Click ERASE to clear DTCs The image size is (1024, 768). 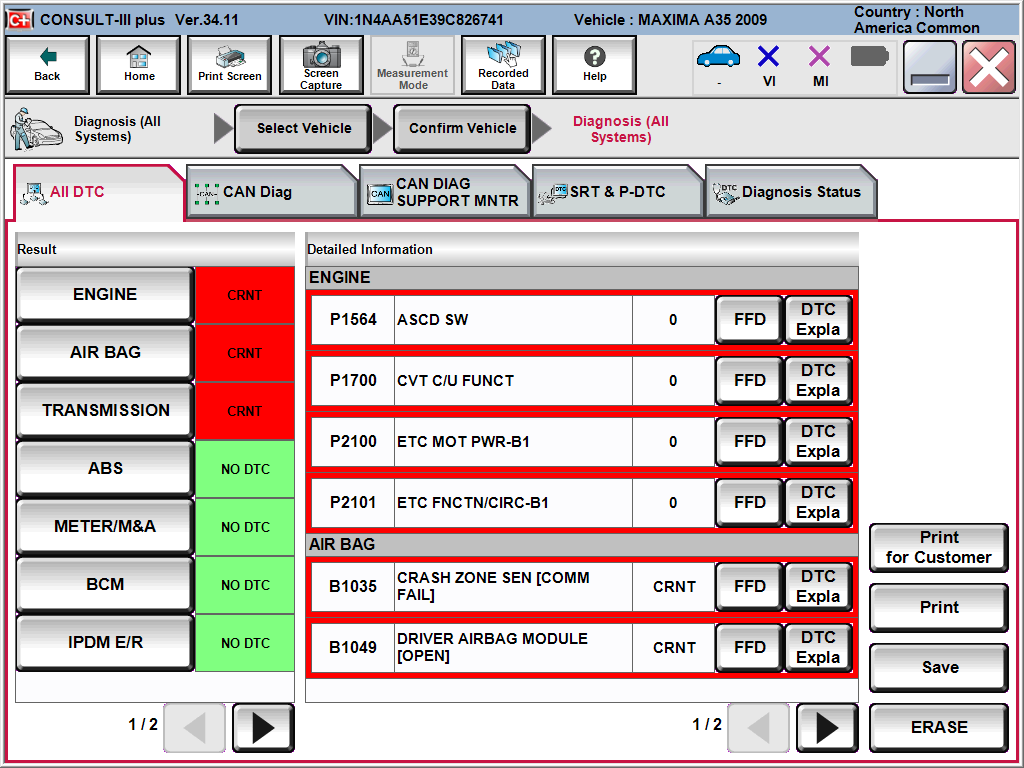[x=939, y=728]
